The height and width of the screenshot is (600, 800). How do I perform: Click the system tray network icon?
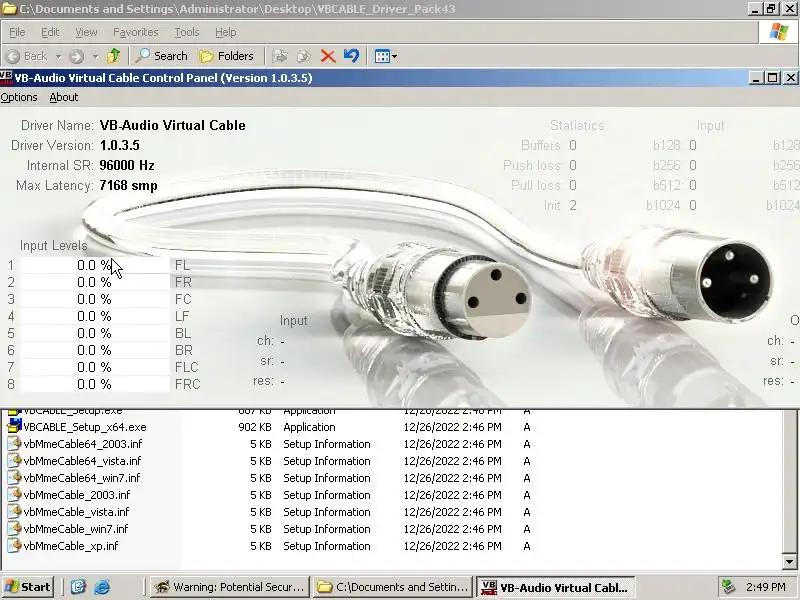(x=728, y=587)
